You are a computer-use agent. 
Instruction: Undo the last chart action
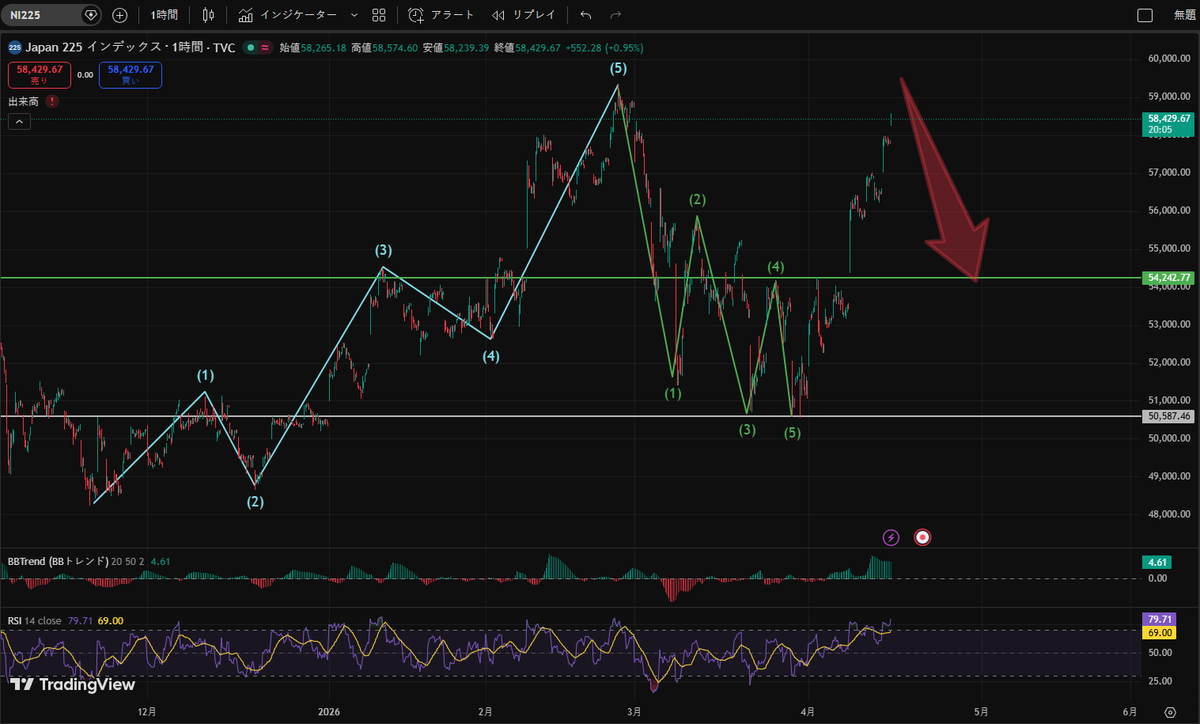586,15
